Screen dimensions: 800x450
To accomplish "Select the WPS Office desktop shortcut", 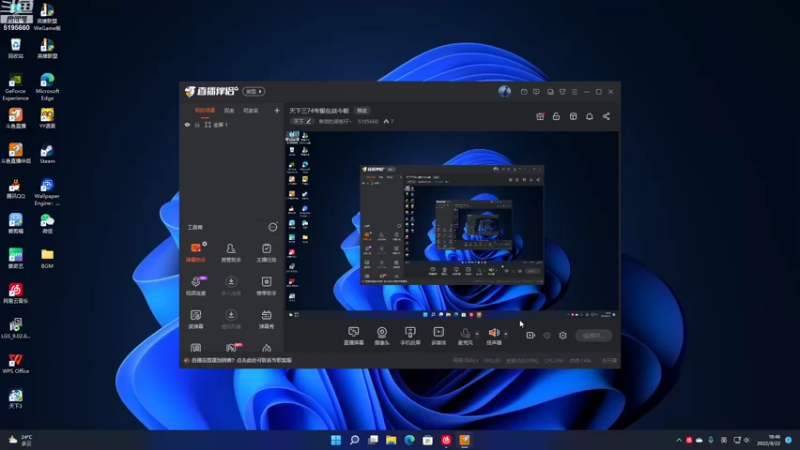I will pyautogui.click(x=15, y=363).
